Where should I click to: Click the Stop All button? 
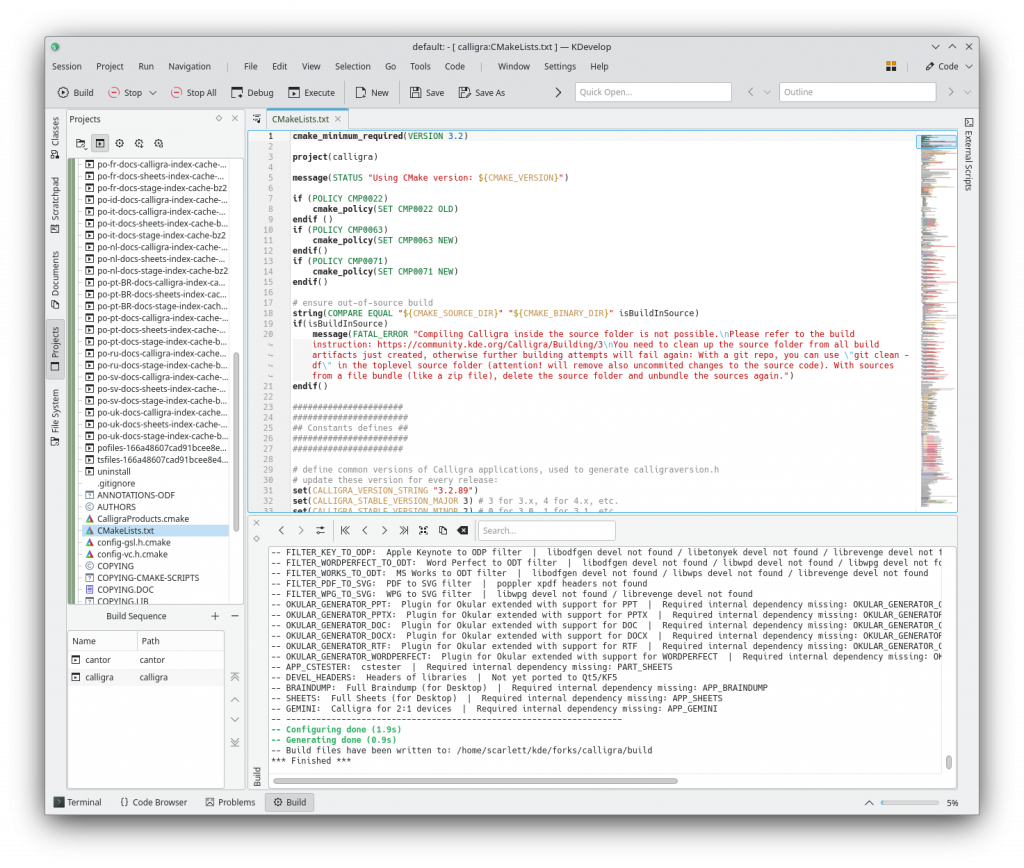point(193,93)
